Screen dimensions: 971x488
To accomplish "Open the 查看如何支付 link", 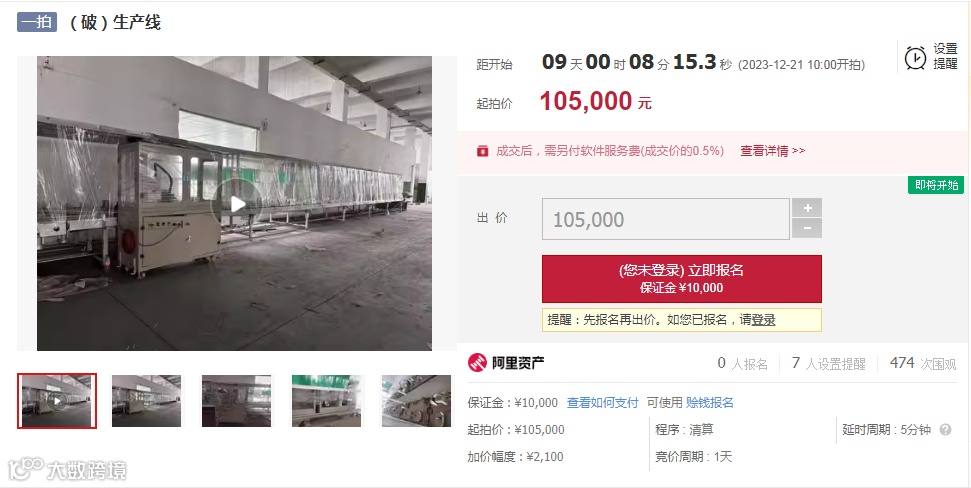I will 603,403.
